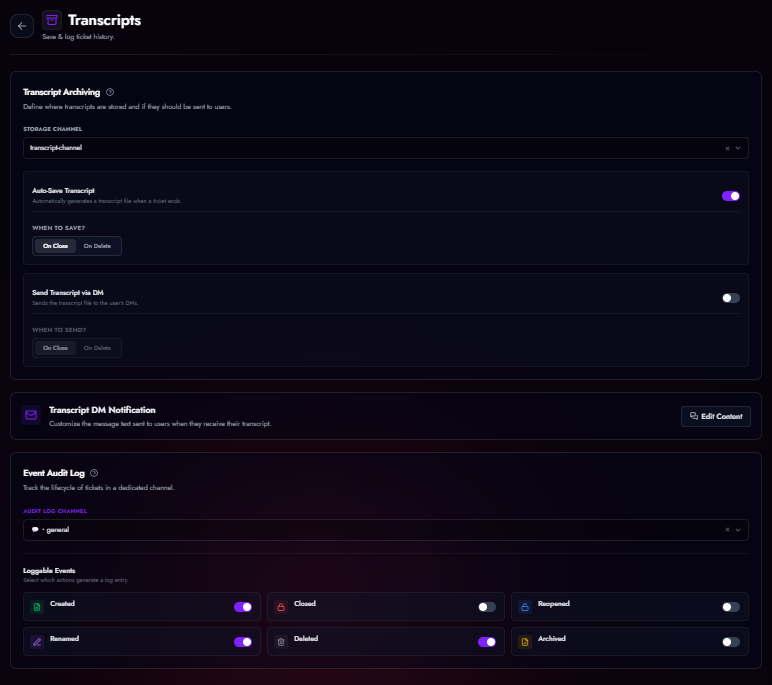
Task: Enable the Closed event toggle
Action: (x=487, y=607)
